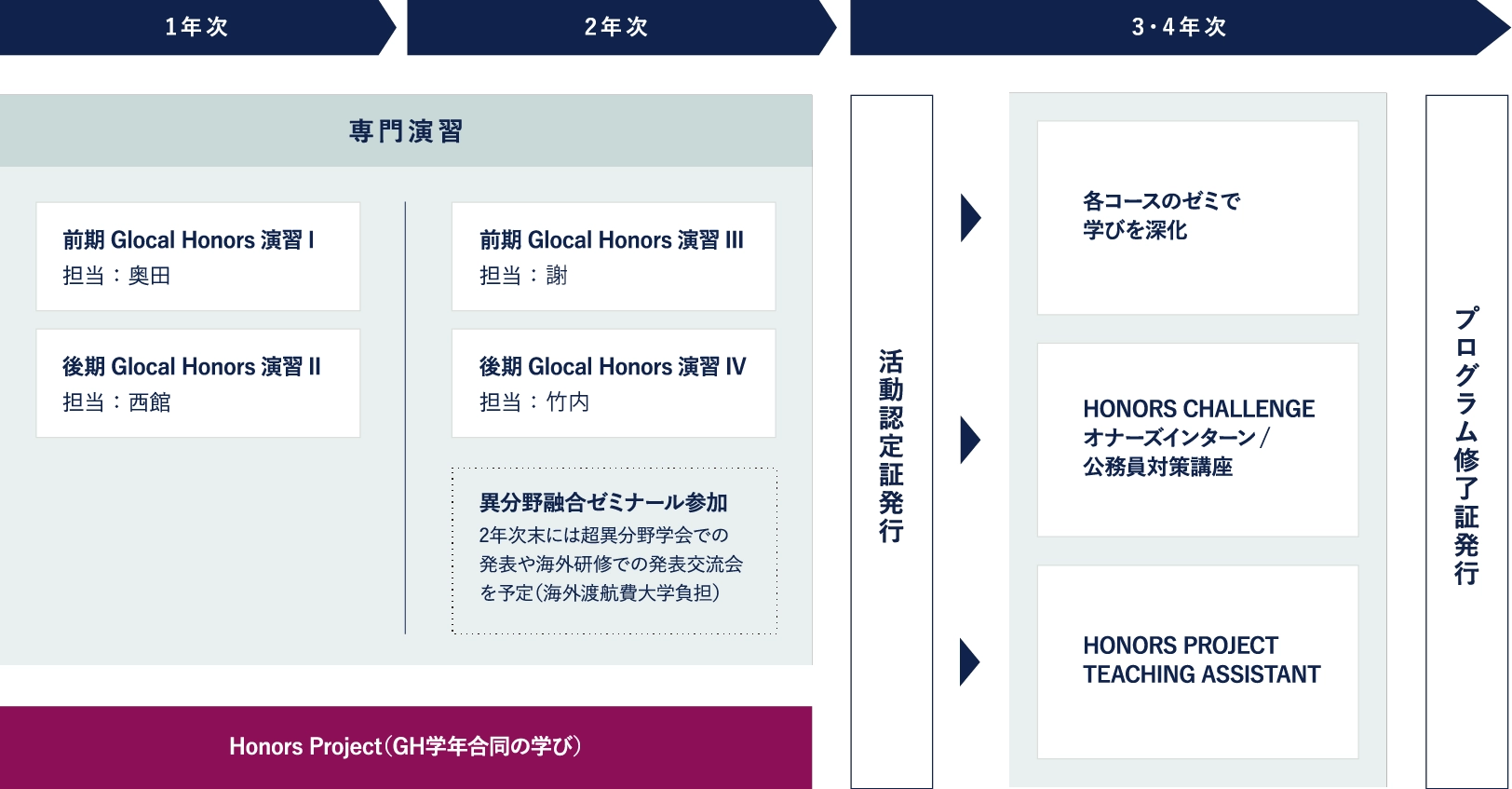
Task: Click the magenta Honors Project banner
Action: [x=406, y=747]
